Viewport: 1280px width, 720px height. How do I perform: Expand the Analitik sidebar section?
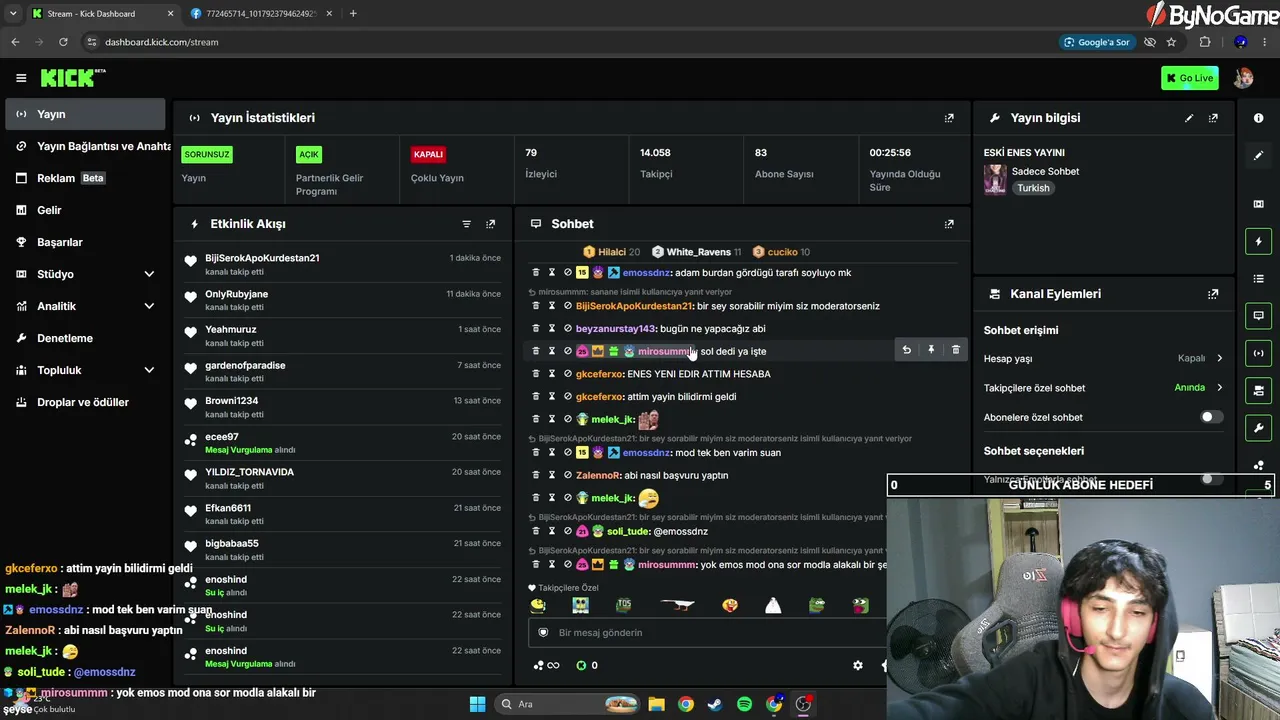tap(149, 306)
